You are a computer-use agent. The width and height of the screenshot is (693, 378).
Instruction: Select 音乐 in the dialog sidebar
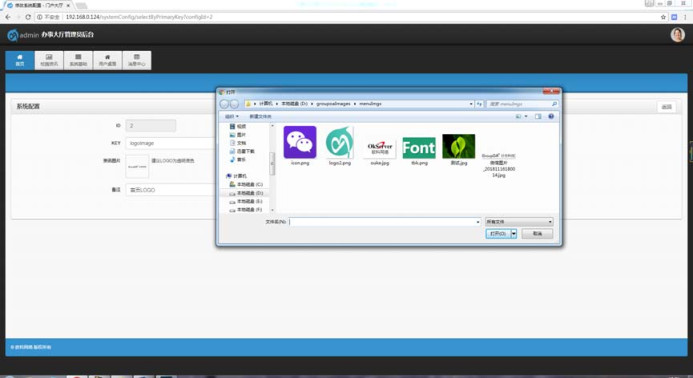click(x=238, y=160)
